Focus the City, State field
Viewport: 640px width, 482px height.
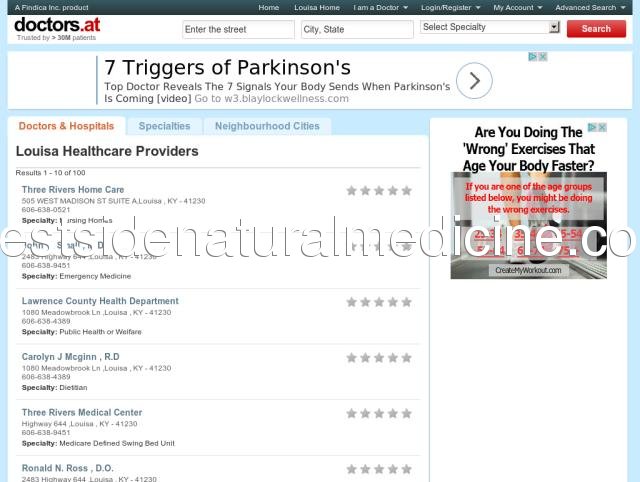click(x=357, y=29)
